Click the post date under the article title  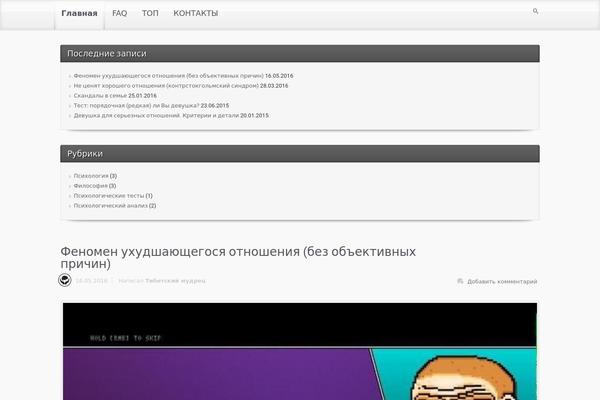(91, 281)
